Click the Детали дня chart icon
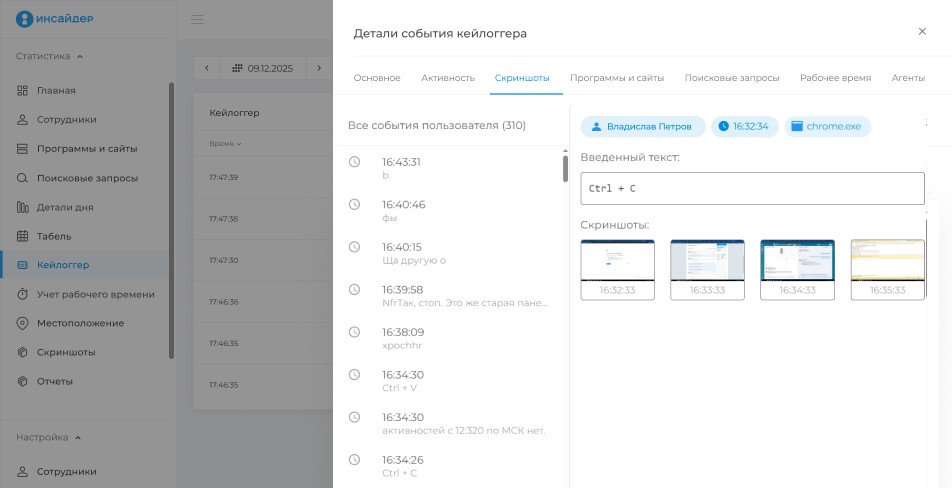The image size is (952, 488). tap(23, 207)
